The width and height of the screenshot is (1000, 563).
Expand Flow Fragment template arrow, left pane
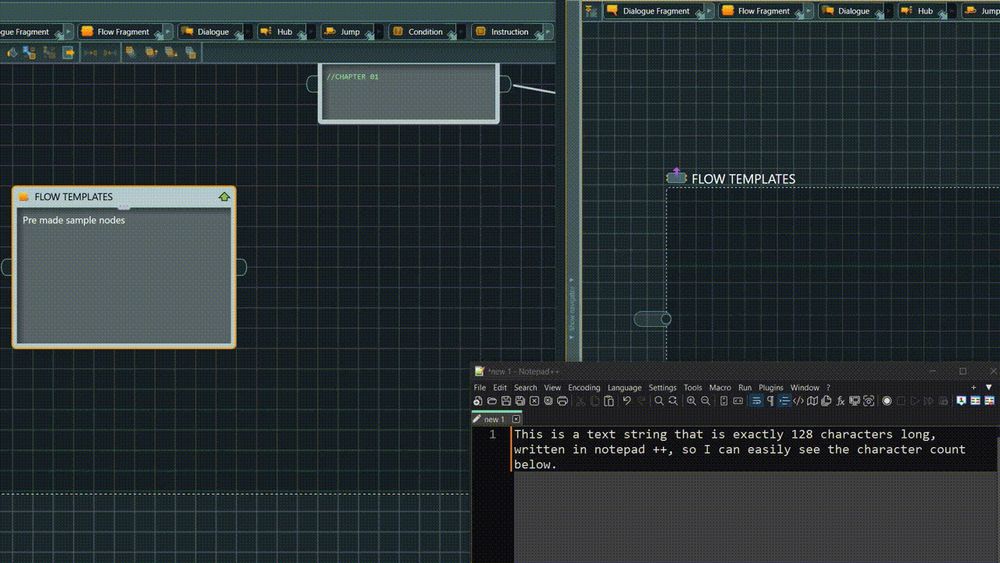(168, 32)
